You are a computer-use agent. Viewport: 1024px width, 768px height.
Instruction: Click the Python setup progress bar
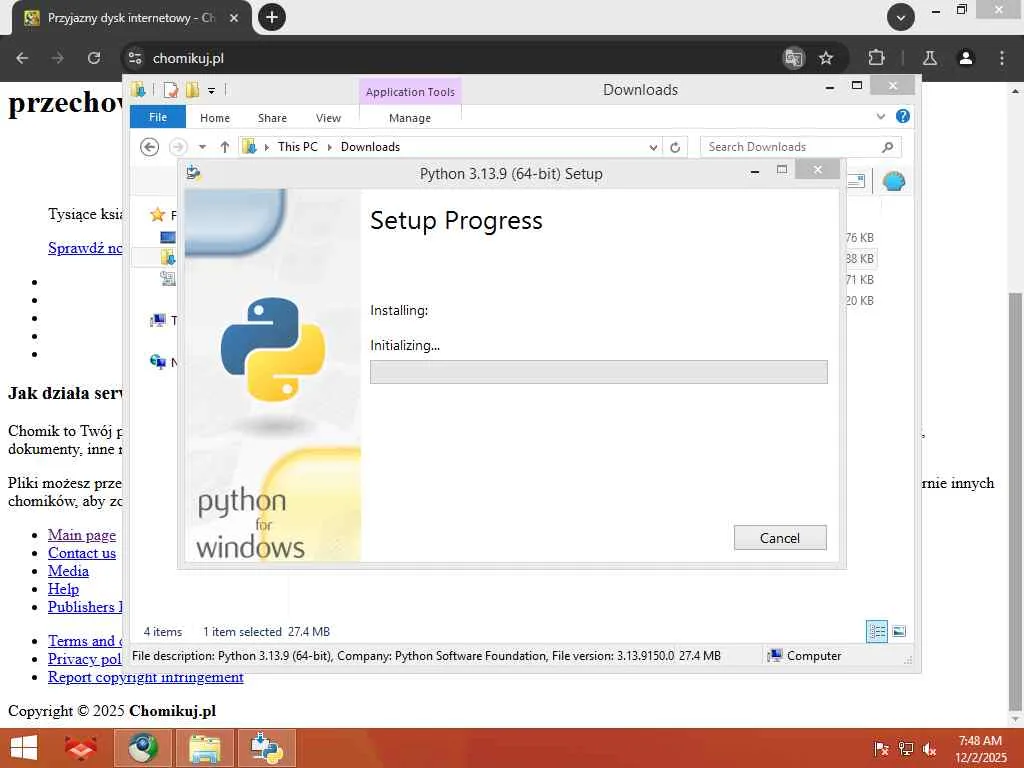pyautogui.click(x=599, y=372)
